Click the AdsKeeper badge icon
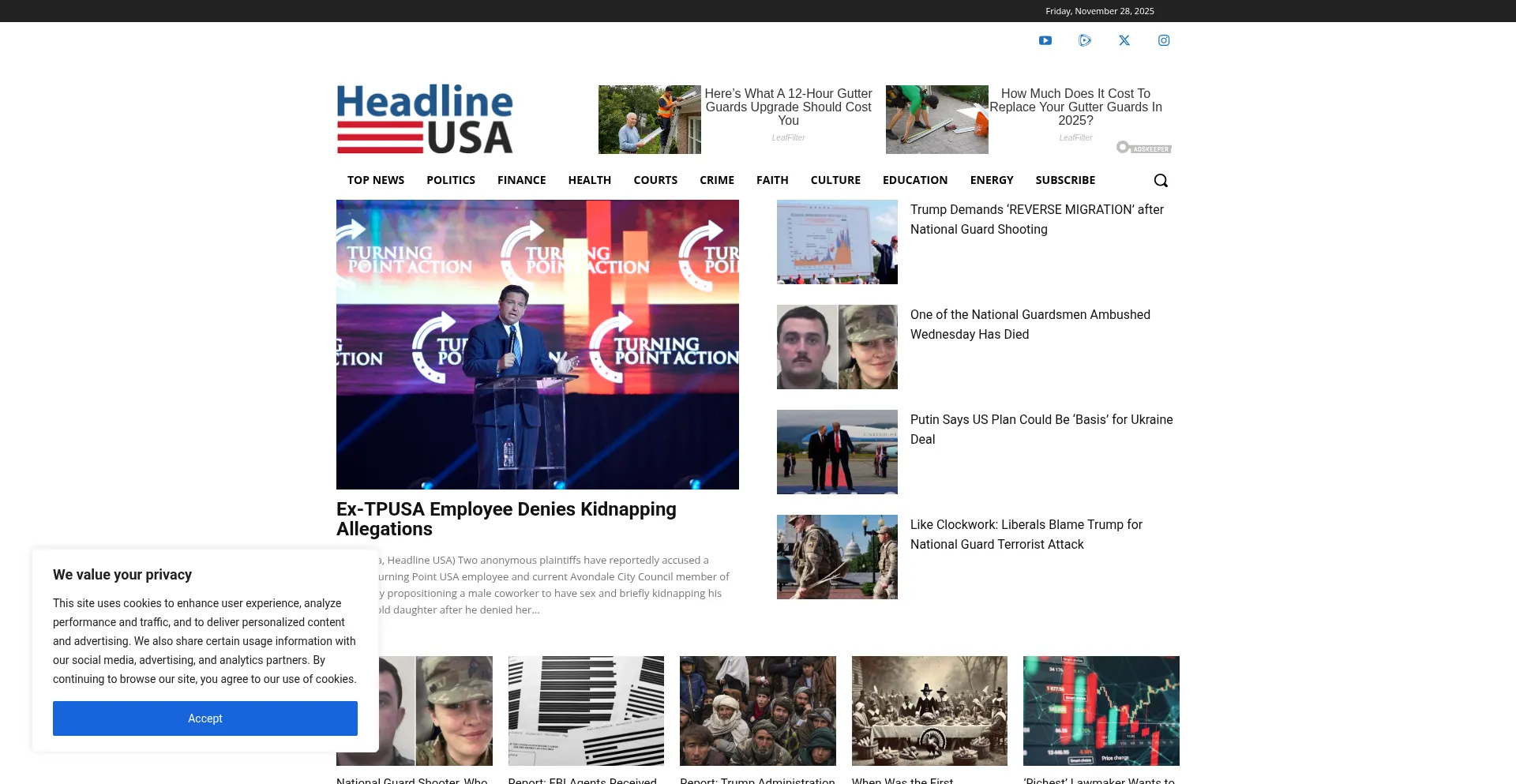1516x784 pixels. 1143,148
